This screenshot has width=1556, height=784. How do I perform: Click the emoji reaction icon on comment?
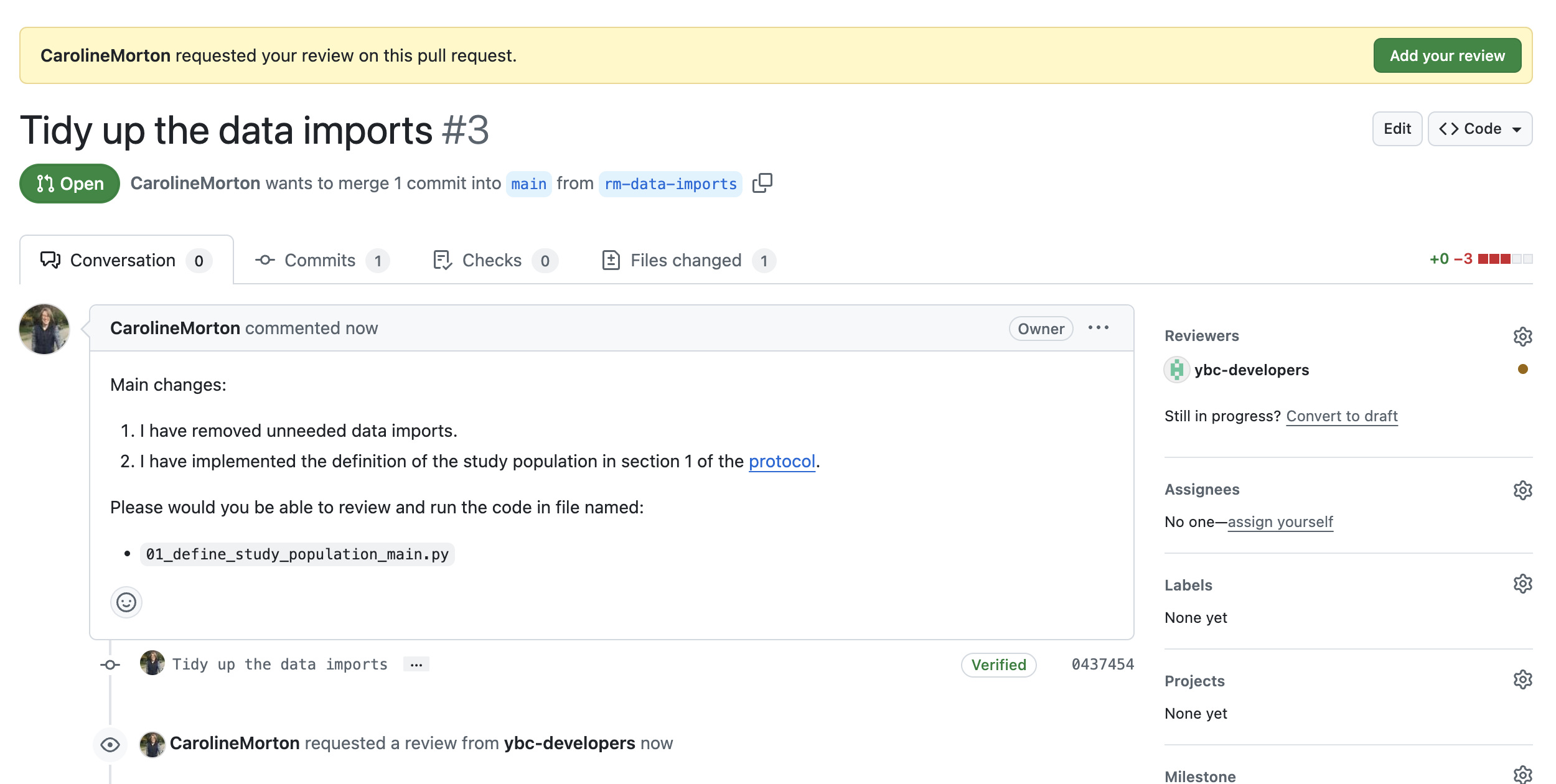point(126,602)
